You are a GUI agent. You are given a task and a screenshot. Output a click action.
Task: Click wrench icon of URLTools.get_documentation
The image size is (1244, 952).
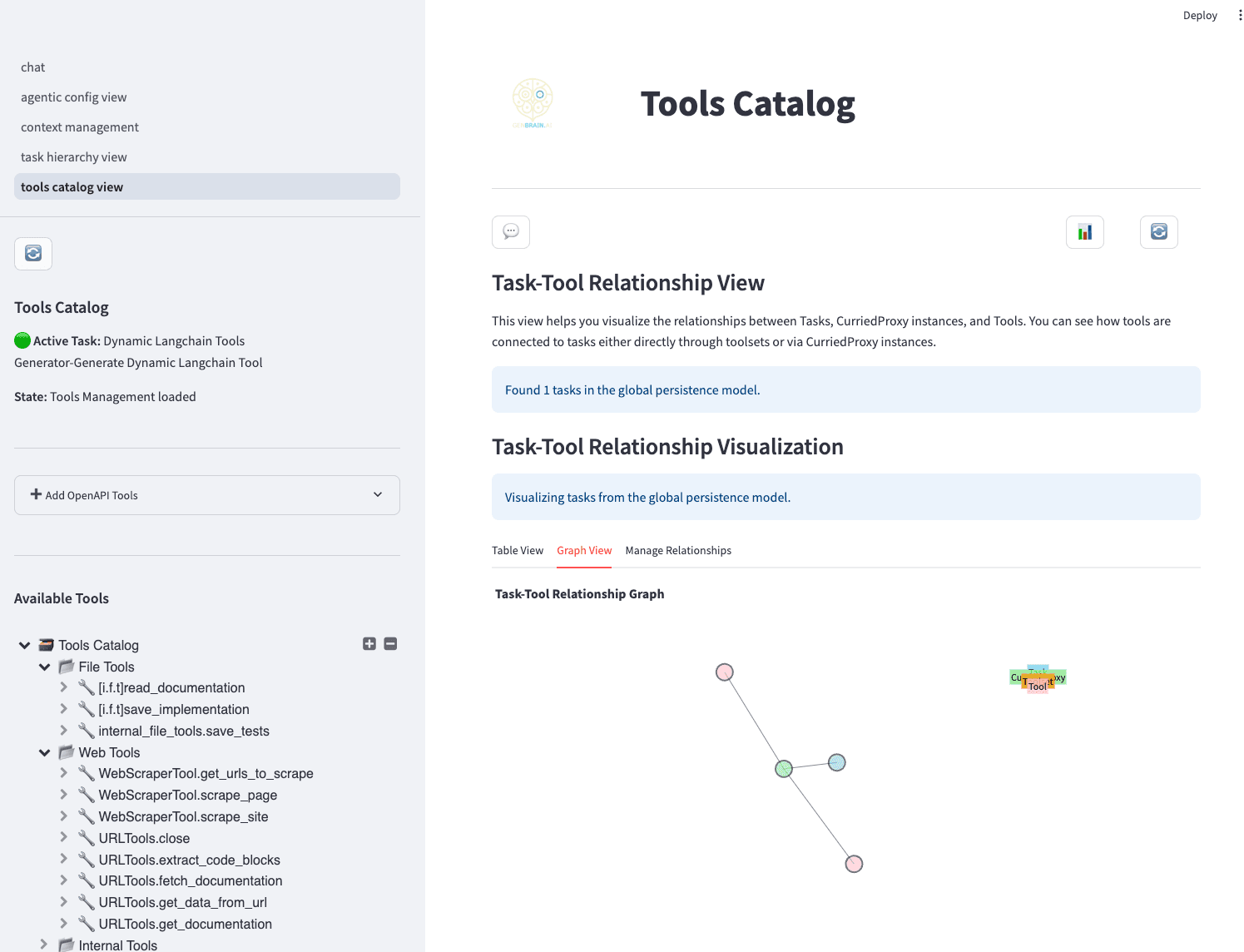point(87,924)
